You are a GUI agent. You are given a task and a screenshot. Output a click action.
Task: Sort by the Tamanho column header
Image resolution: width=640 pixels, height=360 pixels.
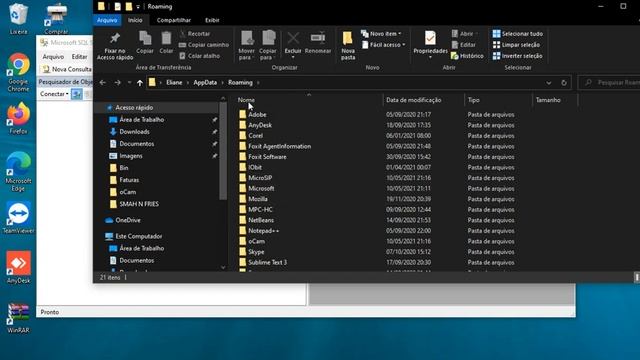pyautogui.click(x=548, y=100)
